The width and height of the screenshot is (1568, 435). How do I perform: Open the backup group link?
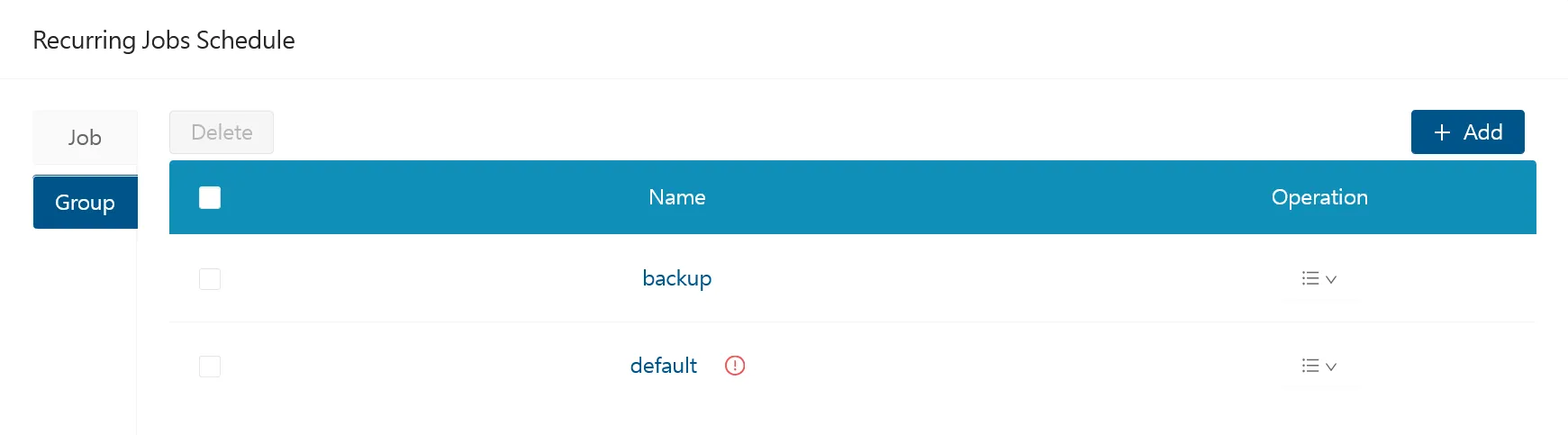(x=676, y=278)
